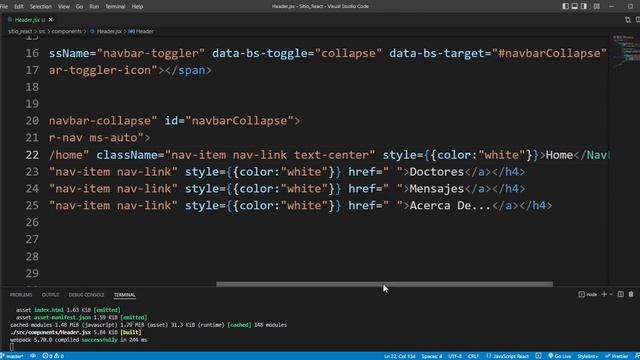Click the Prettier status item

click(x=617, y=356)
